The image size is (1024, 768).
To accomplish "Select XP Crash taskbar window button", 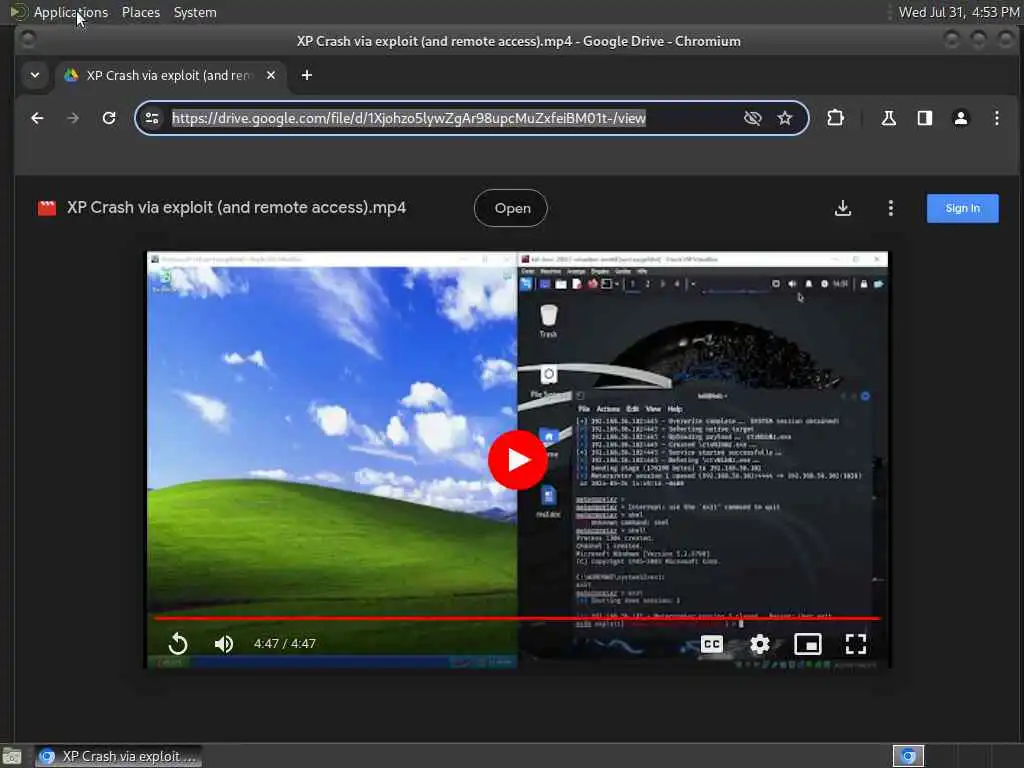I will (119, 756).
